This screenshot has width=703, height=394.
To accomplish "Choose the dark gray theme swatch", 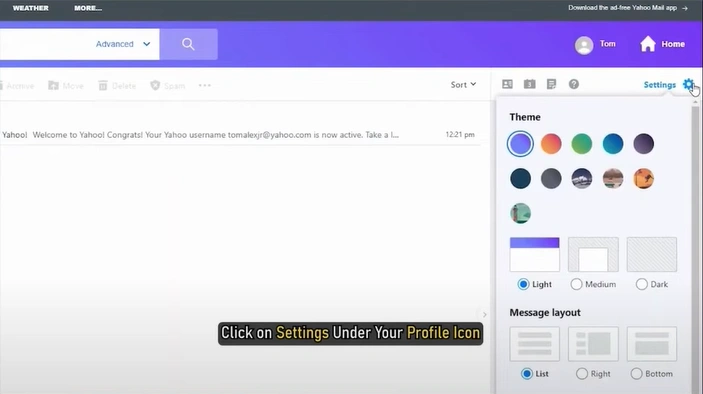I will [x=551, y=178].
